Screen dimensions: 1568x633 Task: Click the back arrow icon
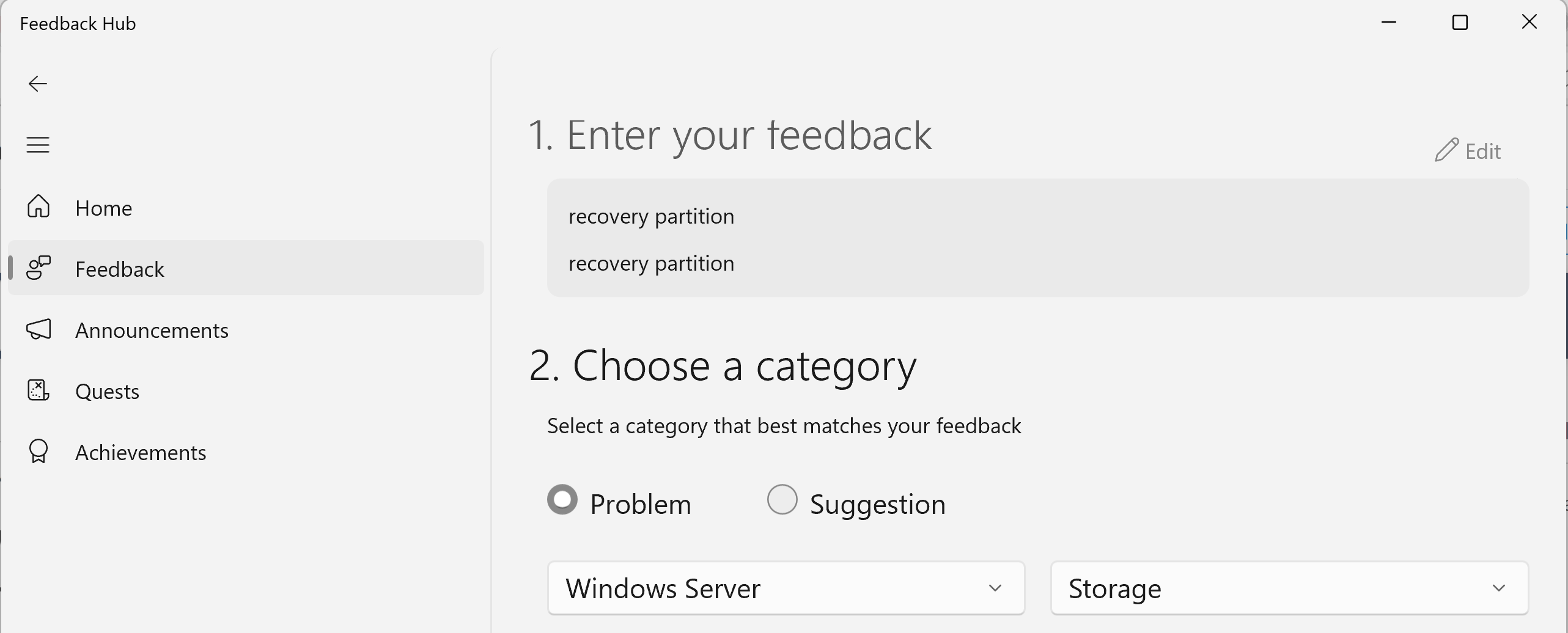(37, 83)
